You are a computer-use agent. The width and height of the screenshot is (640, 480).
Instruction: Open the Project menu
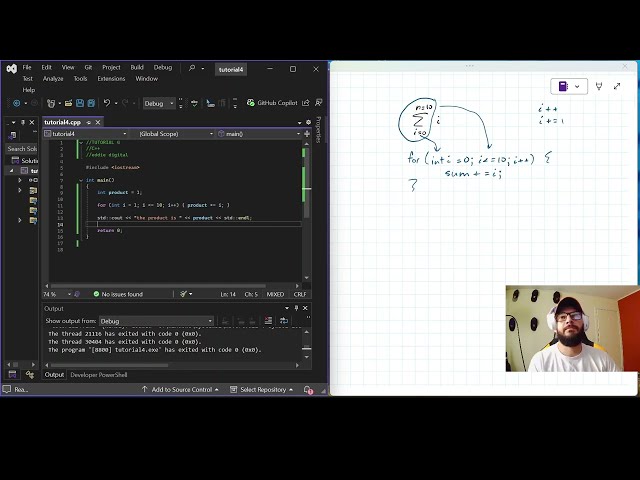[x=111, y=67]
